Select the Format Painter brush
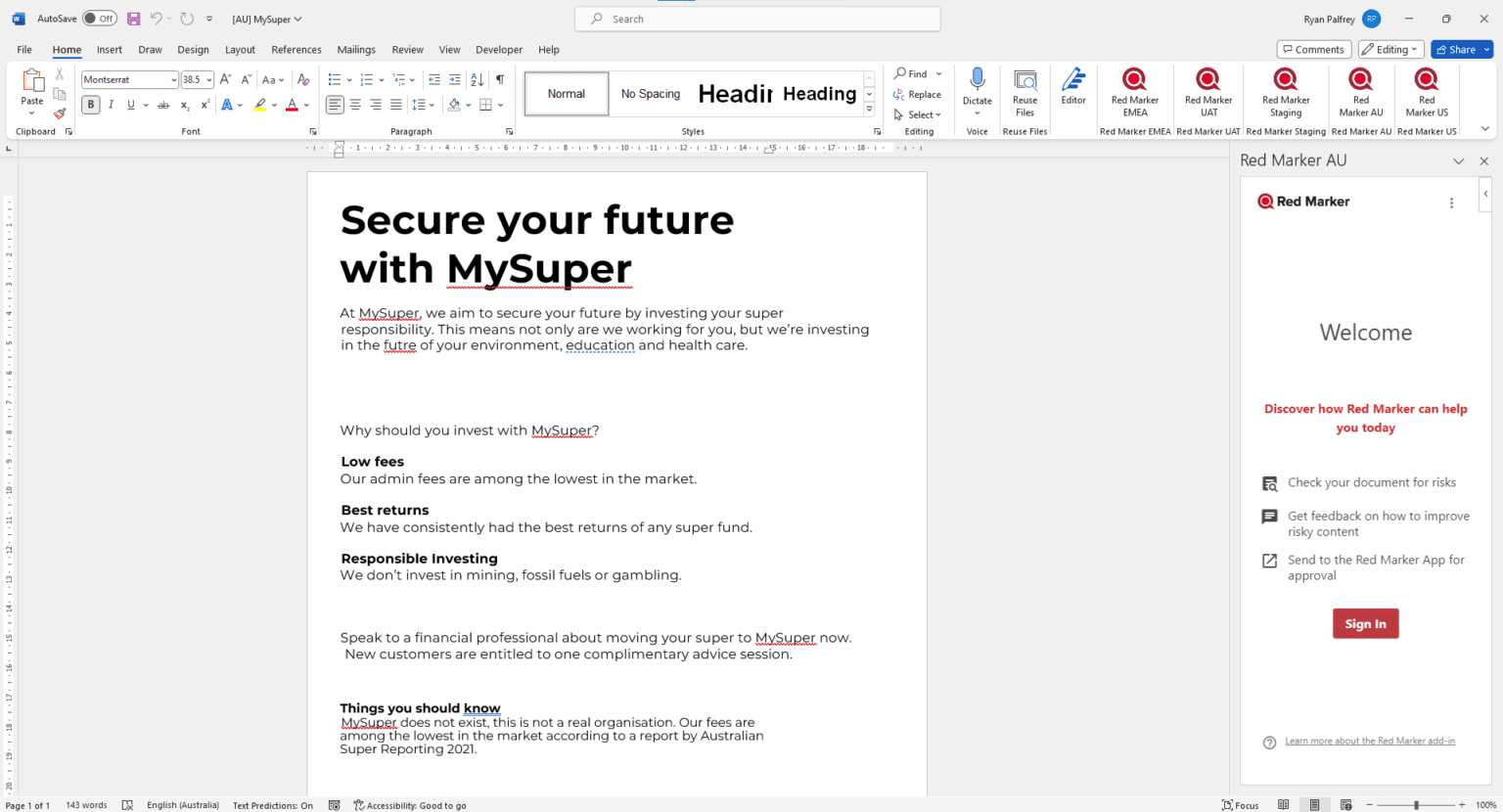The height and width of the screenshot is (812, 1503). (60, 114)
